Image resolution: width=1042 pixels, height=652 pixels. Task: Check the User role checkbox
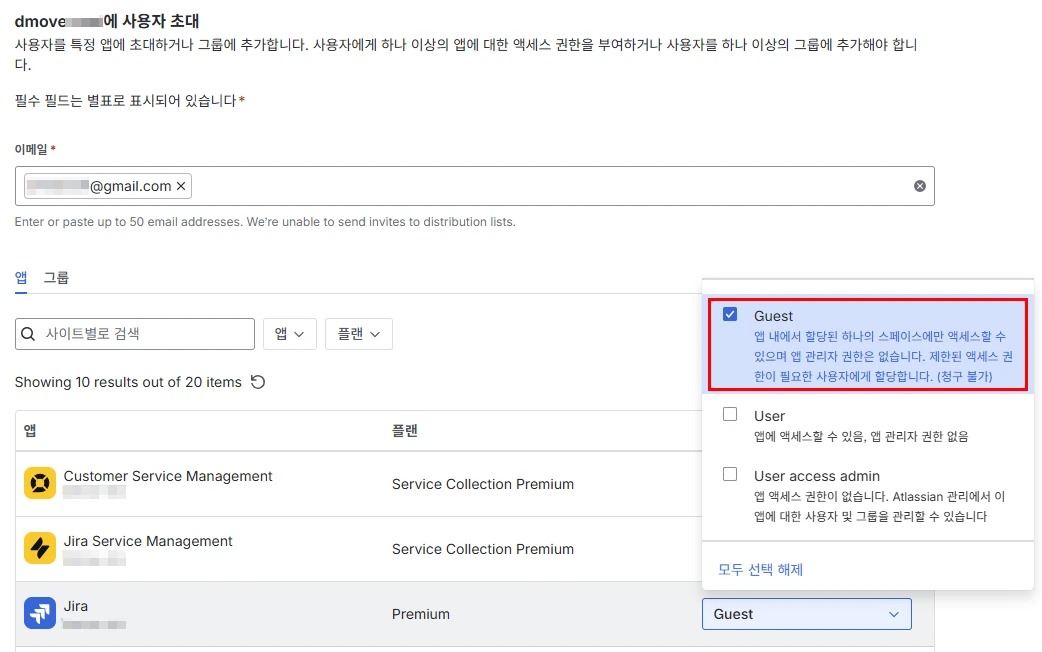click(x=730, y=414)
